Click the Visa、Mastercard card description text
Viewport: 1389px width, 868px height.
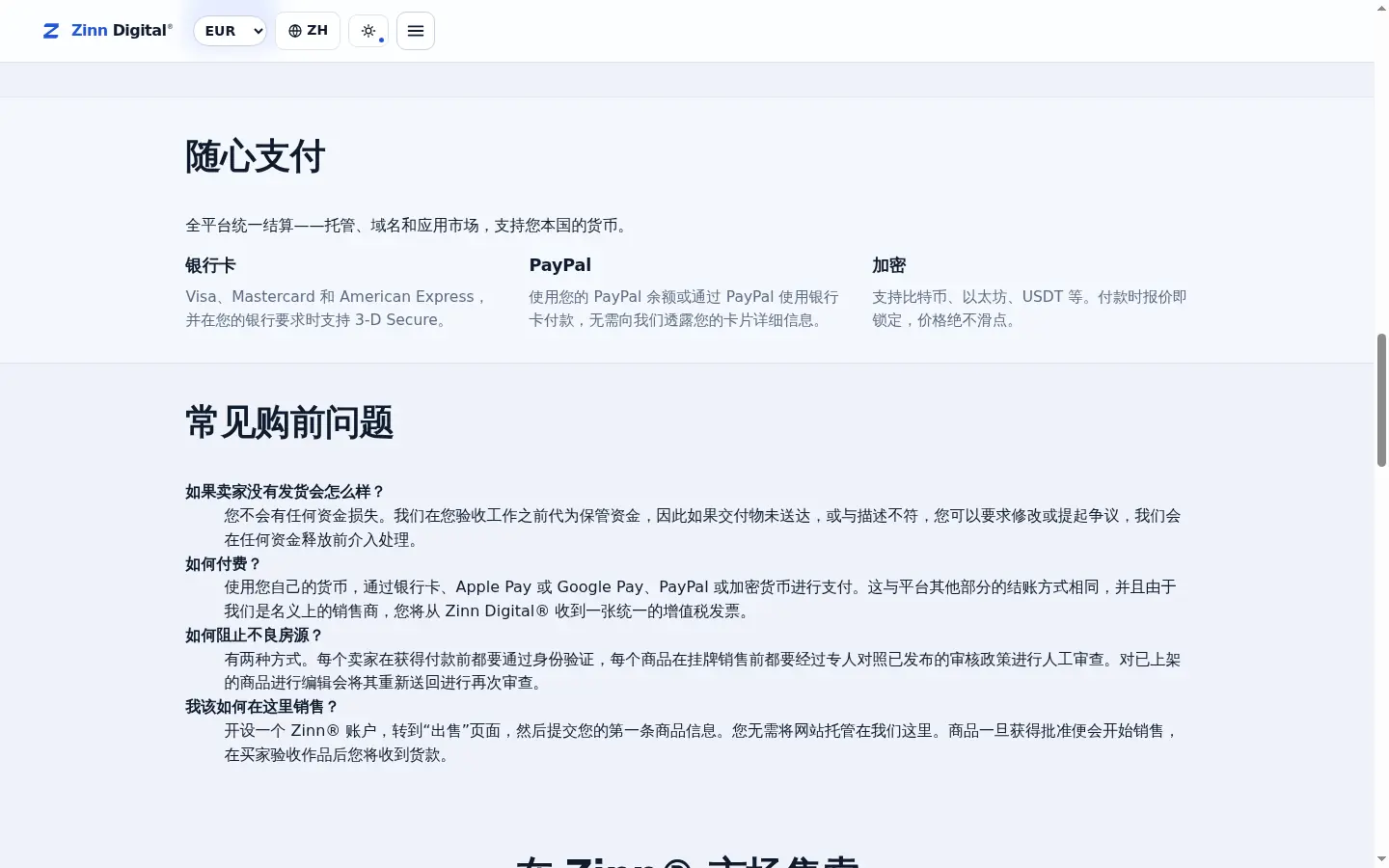(338, 309)
